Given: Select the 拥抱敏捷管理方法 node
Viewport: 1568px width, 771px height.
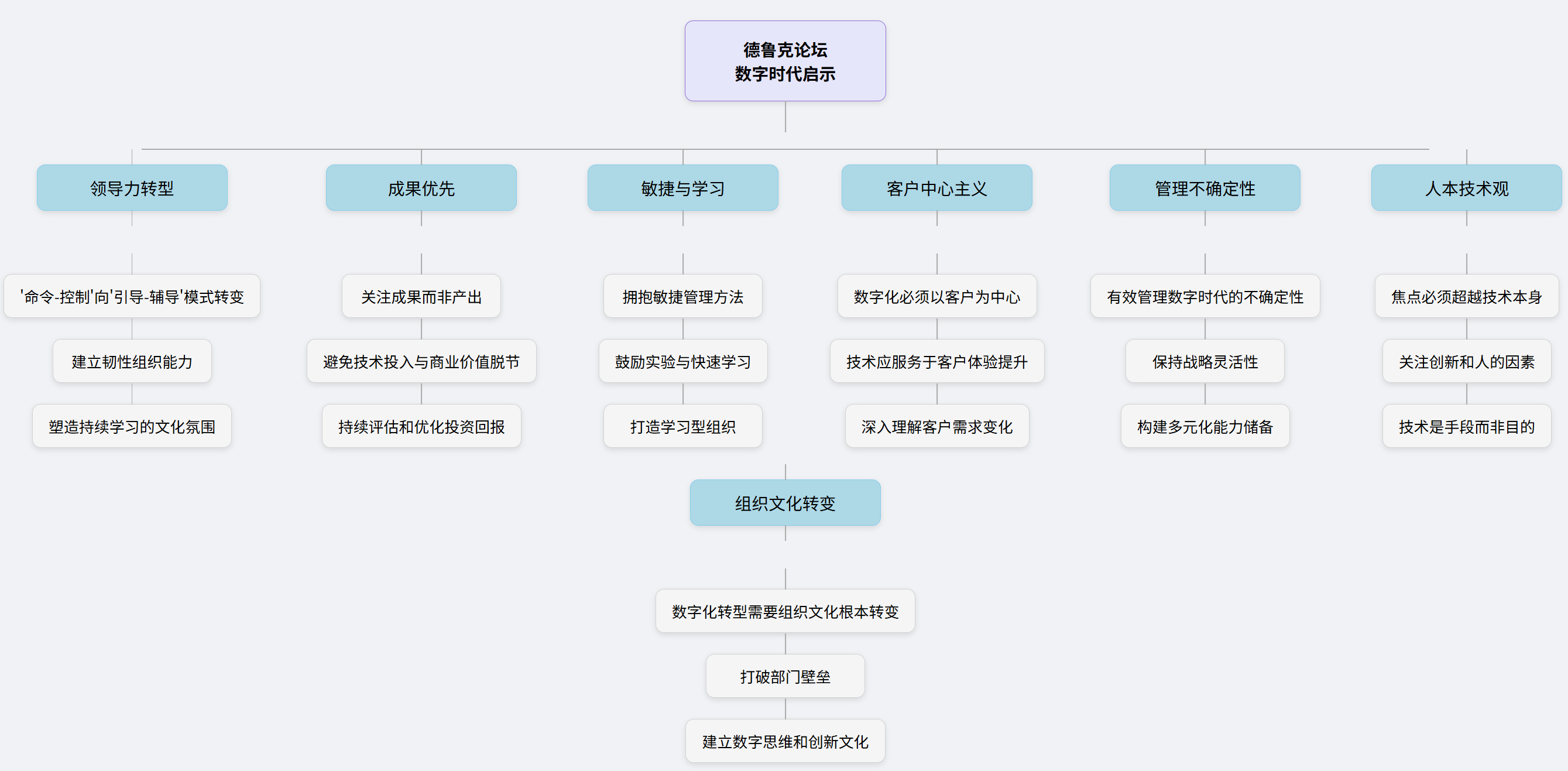Looking at the screenshot, I should [682, 297].
